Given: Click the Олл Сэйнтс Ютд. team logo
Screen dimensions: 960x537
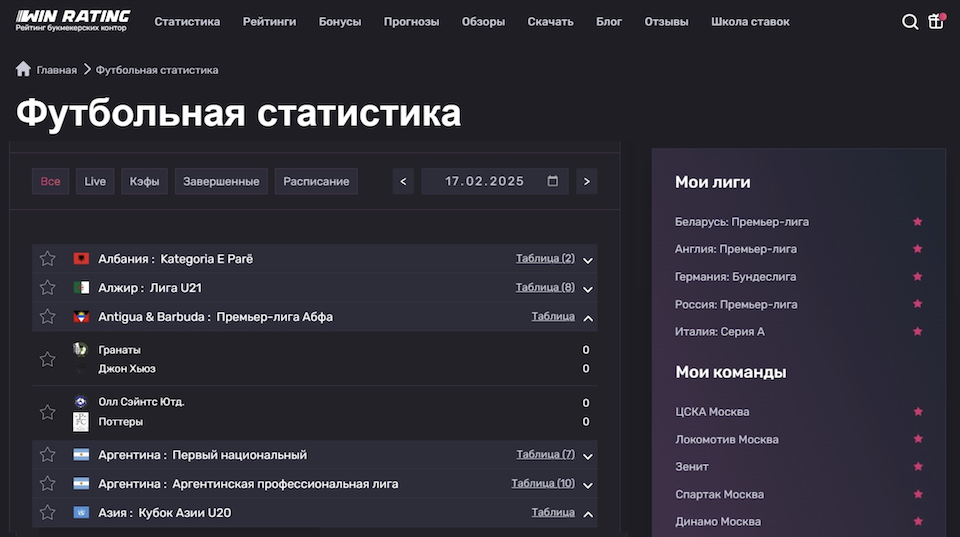Looking at the screenshot, I should pos(81,402).
